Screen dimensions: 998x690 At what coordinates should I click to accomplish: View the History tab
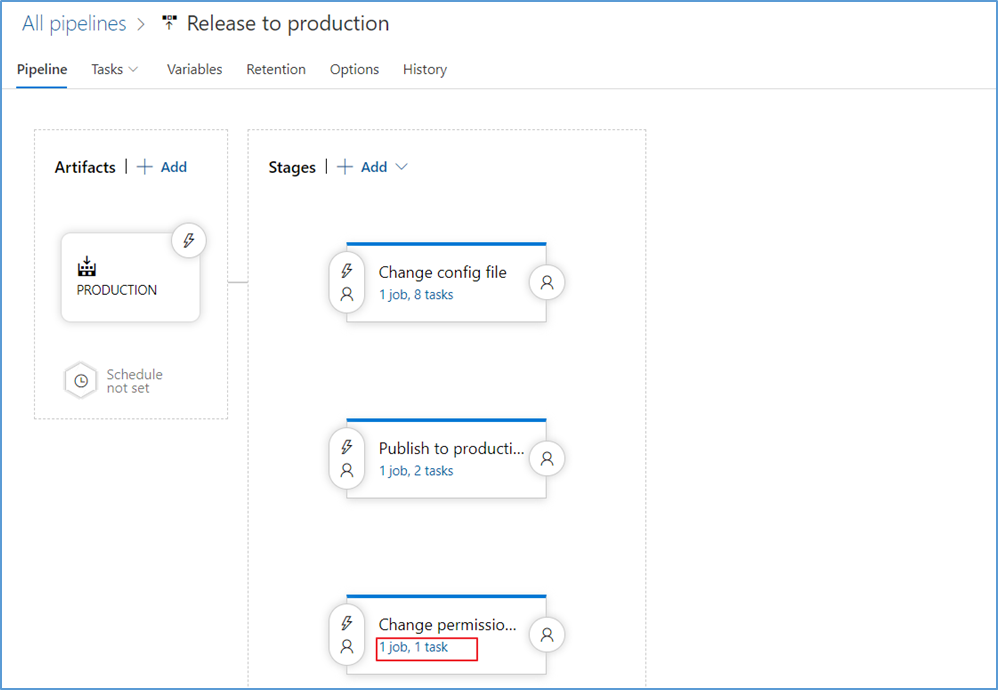424,69
